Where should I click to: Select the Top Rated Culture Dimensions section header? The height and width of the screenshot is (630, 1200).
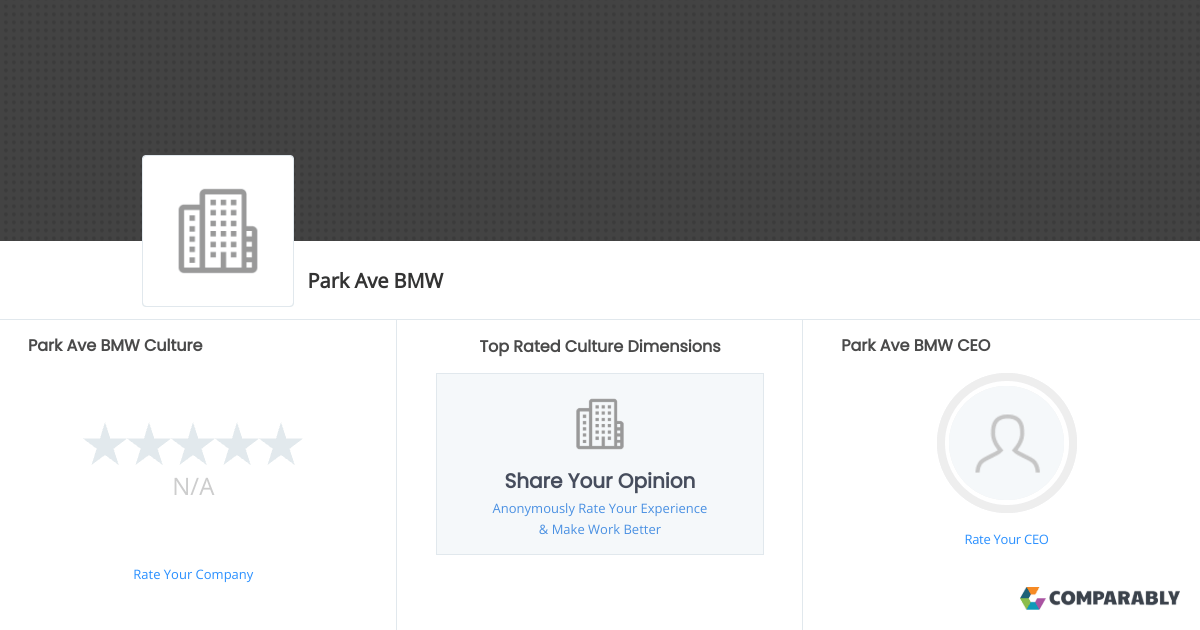point(599,346)
